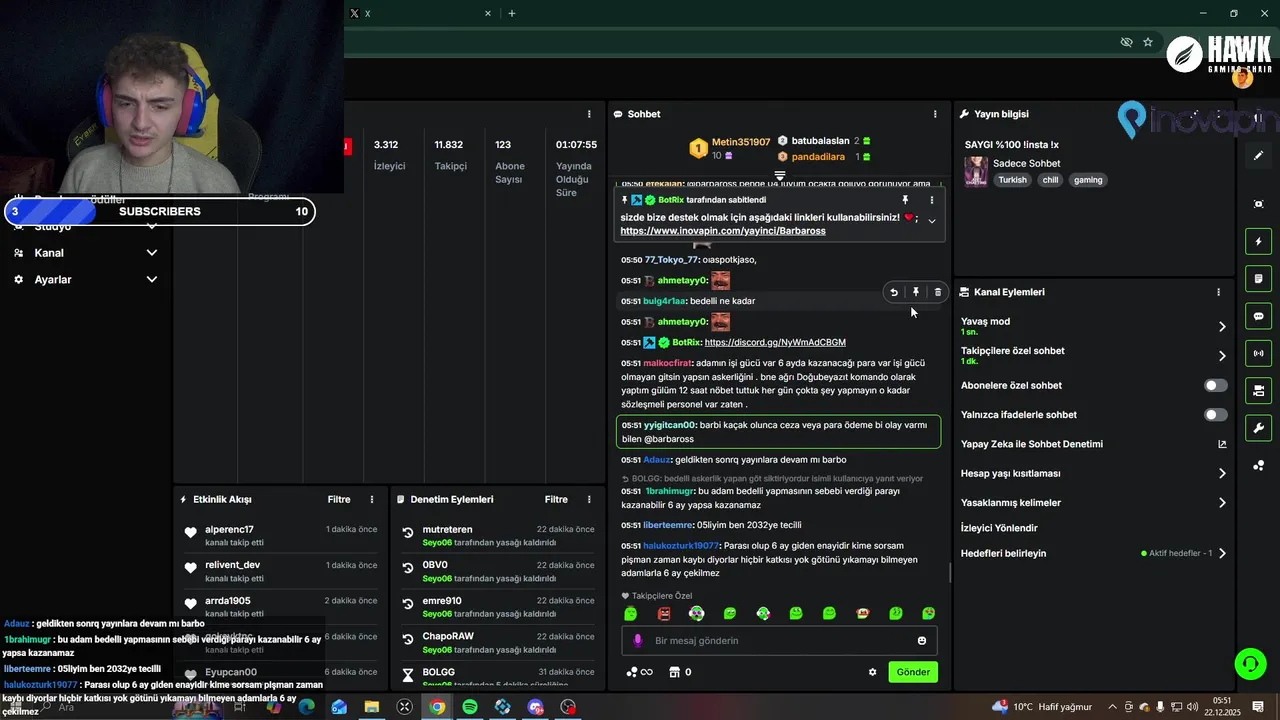Open File Explorer from the taskbar

coord(372,707)
